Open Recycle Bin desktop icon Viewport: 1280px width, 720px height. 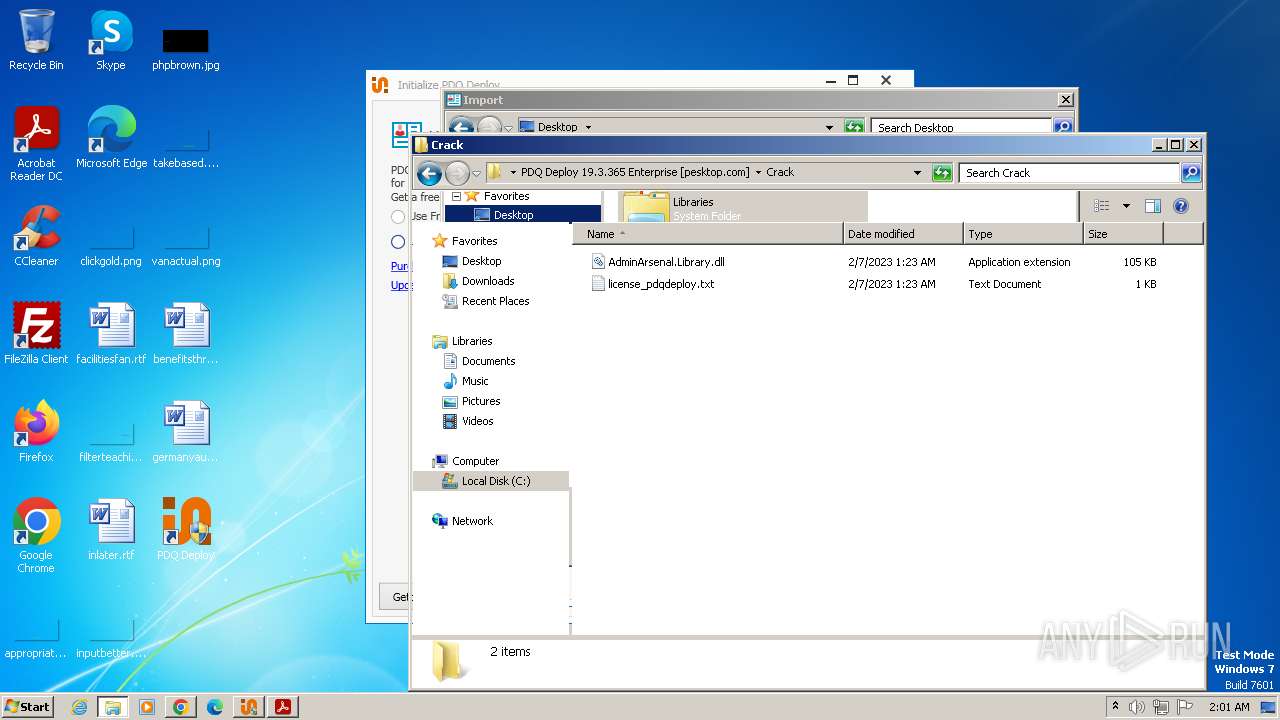pyautogui.click(x=36, y=40)
